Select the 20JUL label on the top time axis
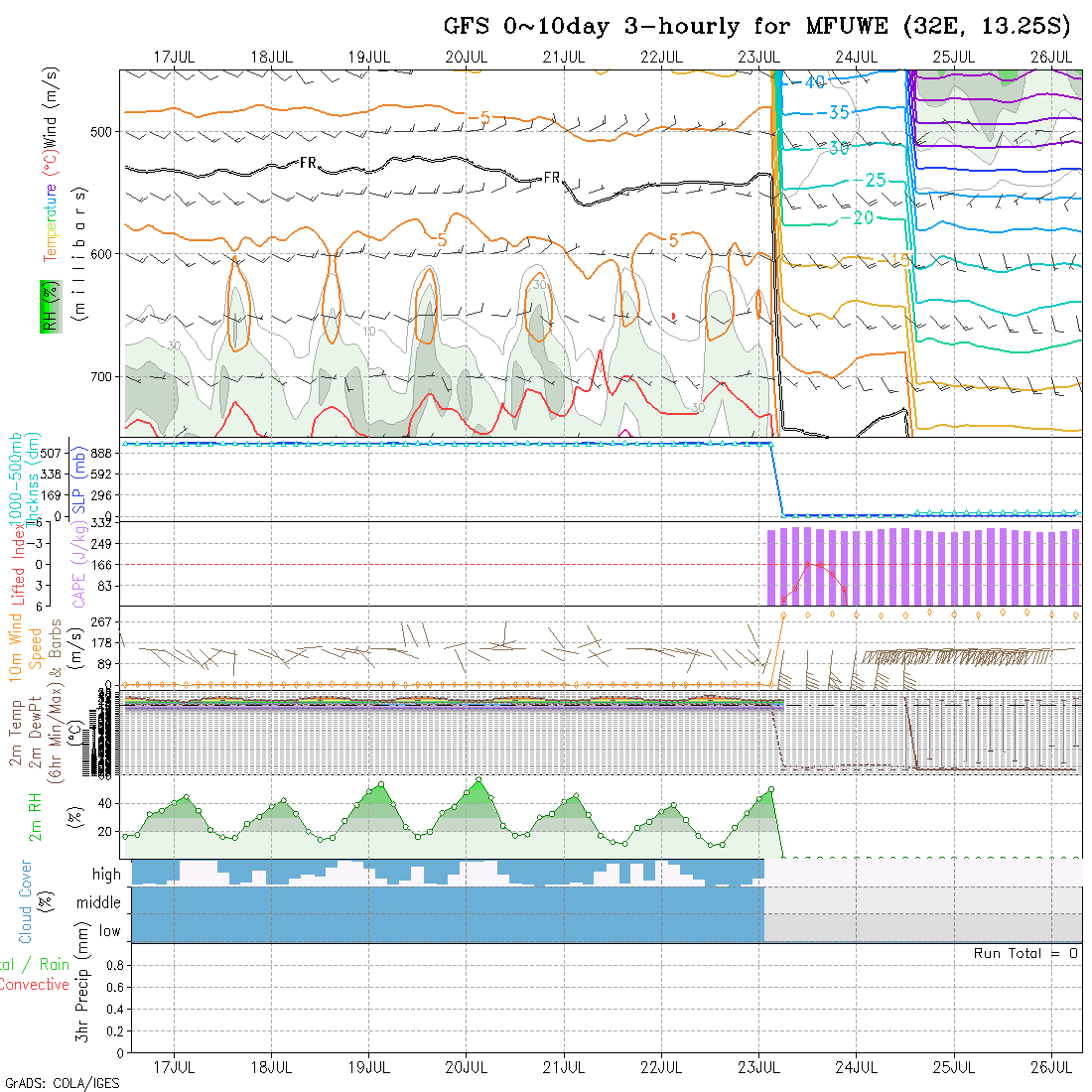Viewport: 1092px width, 1092px height. (466, 57)
